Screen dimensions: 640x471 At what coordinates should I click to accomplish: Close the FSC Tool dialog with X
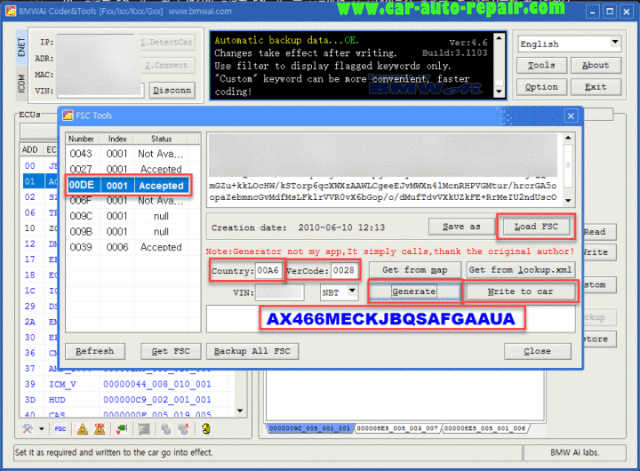(571, 116)
